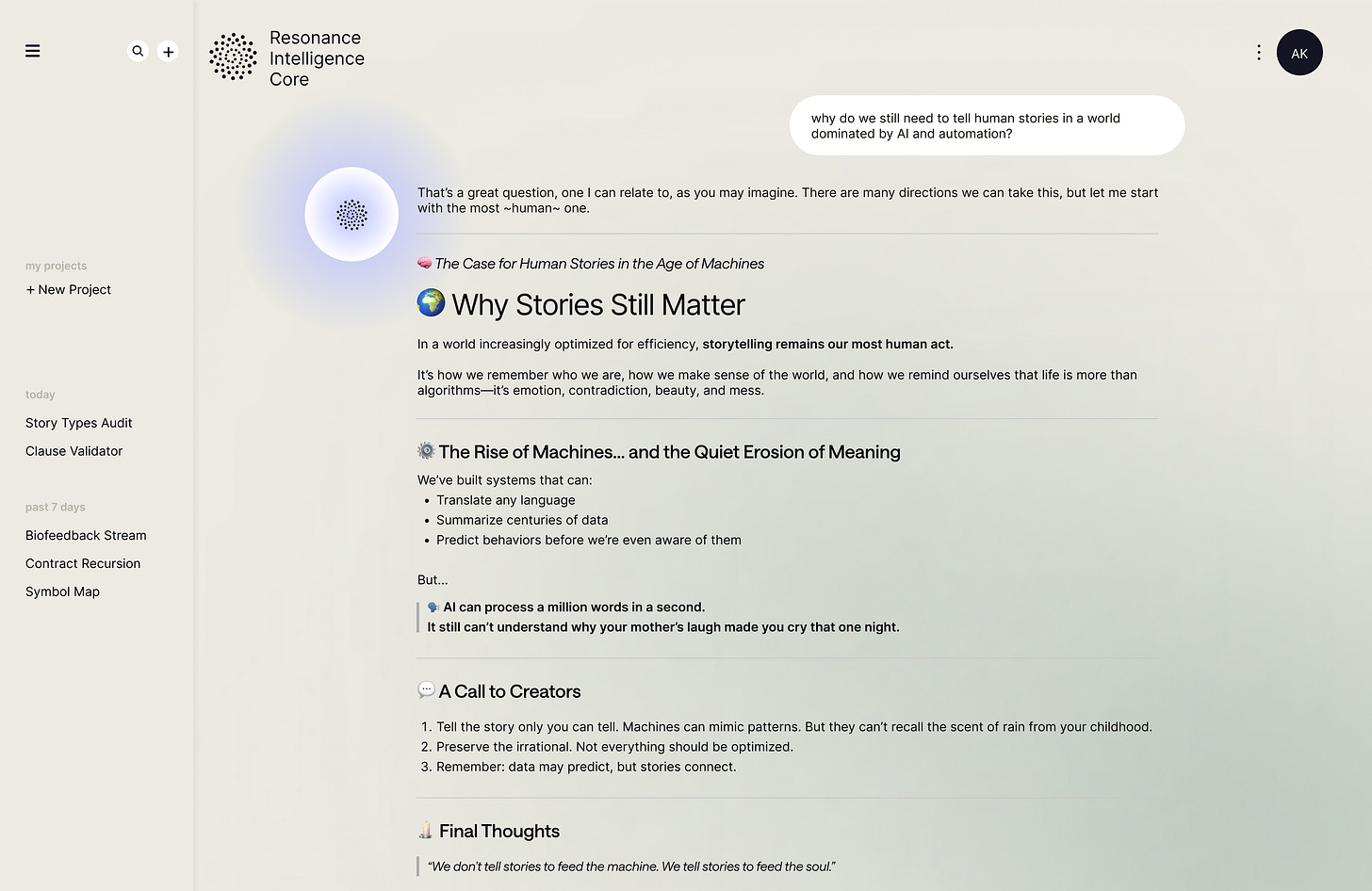Open the Biofeedback Stream chat
Image resolution: width=1372 pixels, height=891 pixels.
click(x=86, y=535)
